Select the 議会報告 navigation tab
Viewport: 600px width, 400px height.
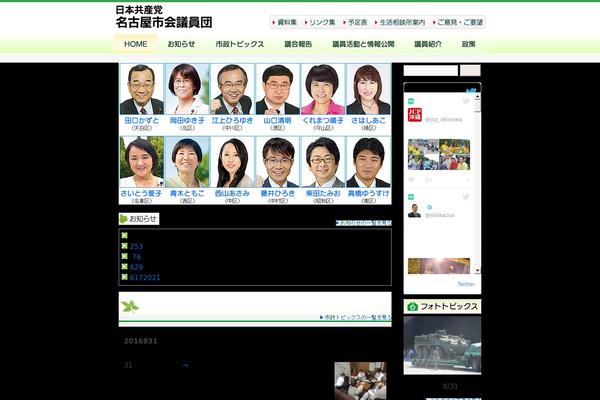click(298, 44)
